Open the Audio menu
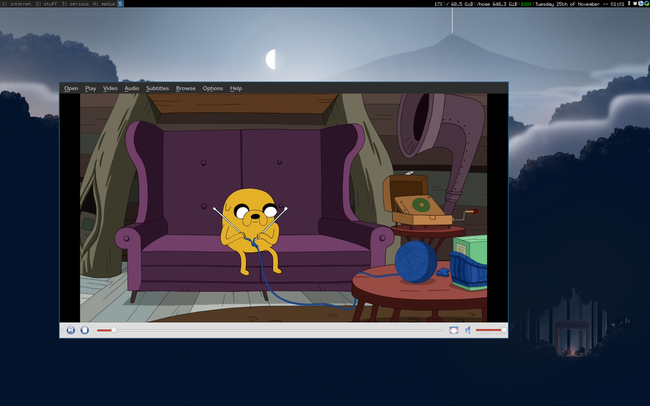 click(x=131, y=88)
